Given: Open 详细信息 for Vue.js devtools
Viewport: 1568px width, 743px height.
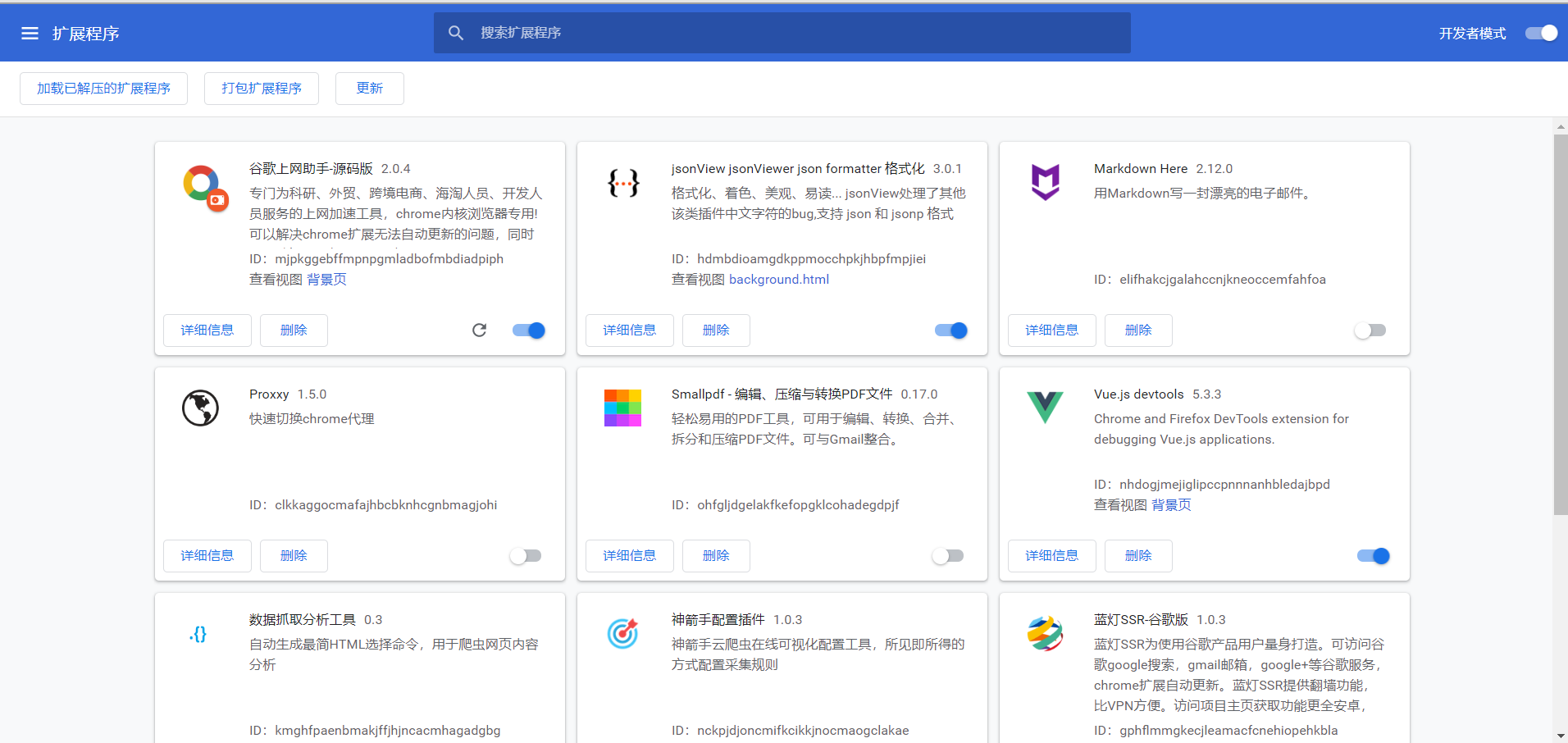Looking at the screenshot, I should point(1052,556).
